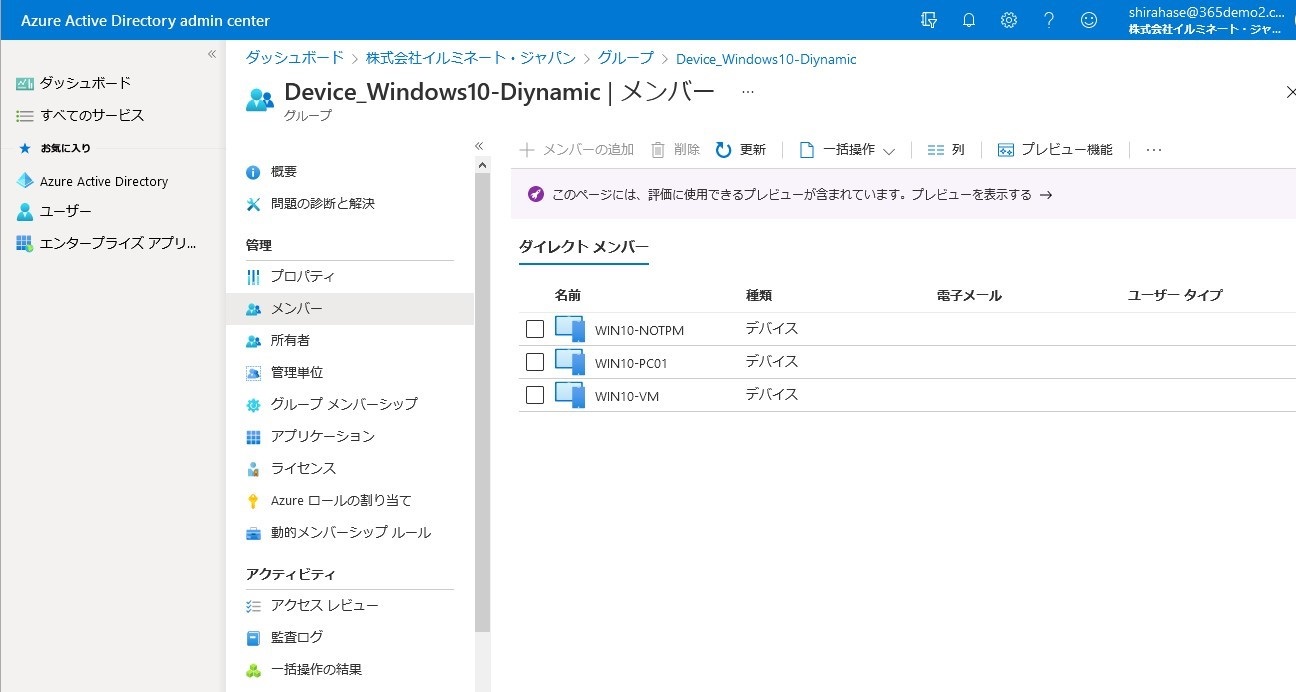1296x692 pixels.
Task: Open the Device_Windows10-Diynamic breadcrumb
Action: pos(766,59)
